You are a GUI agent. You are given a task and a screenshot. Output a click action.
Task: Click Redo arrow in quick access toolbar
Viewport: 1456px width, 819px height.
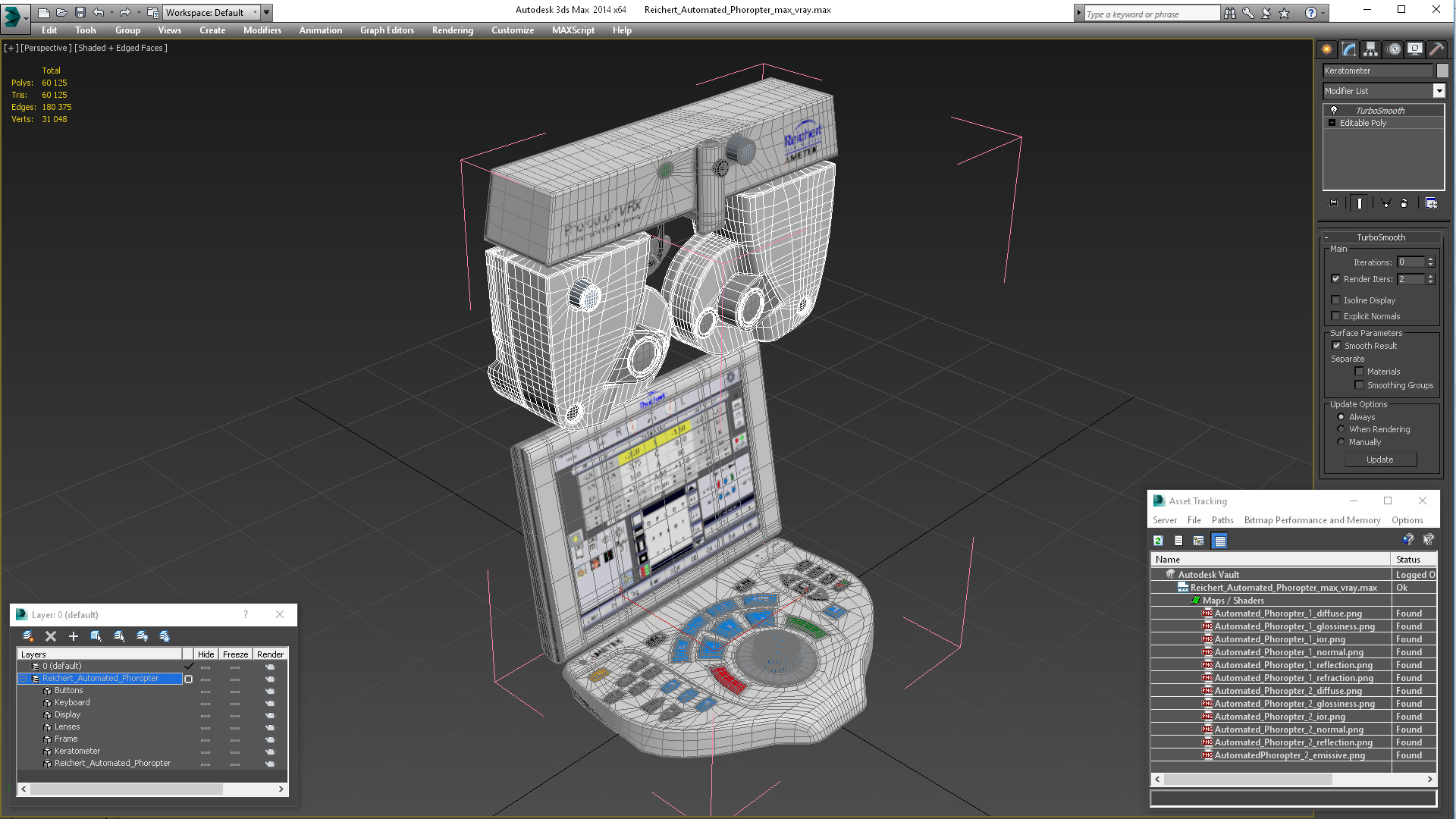tap(125, 12)
